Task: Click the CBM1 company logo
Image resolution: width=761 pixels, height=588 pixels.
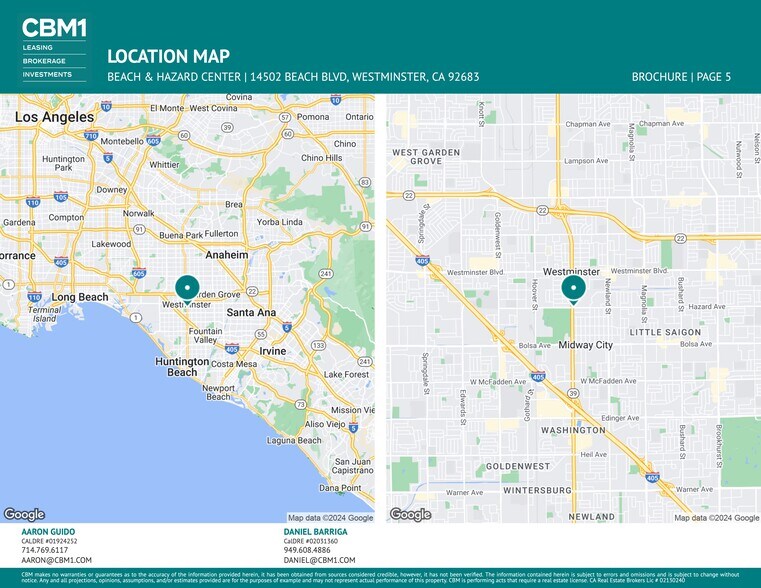Action: (x=53, y=28)
